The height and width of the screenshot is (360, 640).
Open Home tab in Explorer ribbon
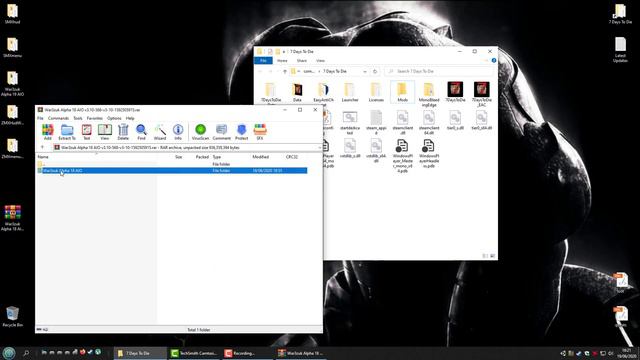coord(282,60)
